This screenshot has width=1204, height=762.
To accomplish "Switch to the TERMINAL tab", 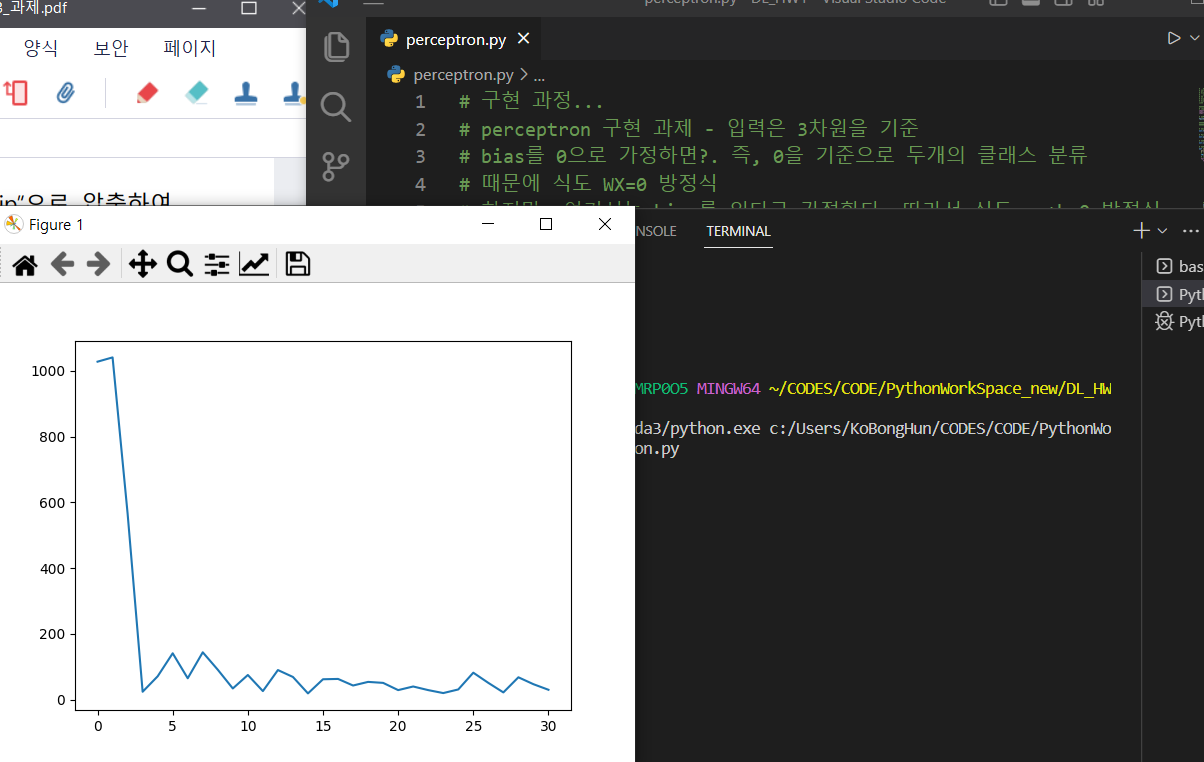I will (738, 231).
